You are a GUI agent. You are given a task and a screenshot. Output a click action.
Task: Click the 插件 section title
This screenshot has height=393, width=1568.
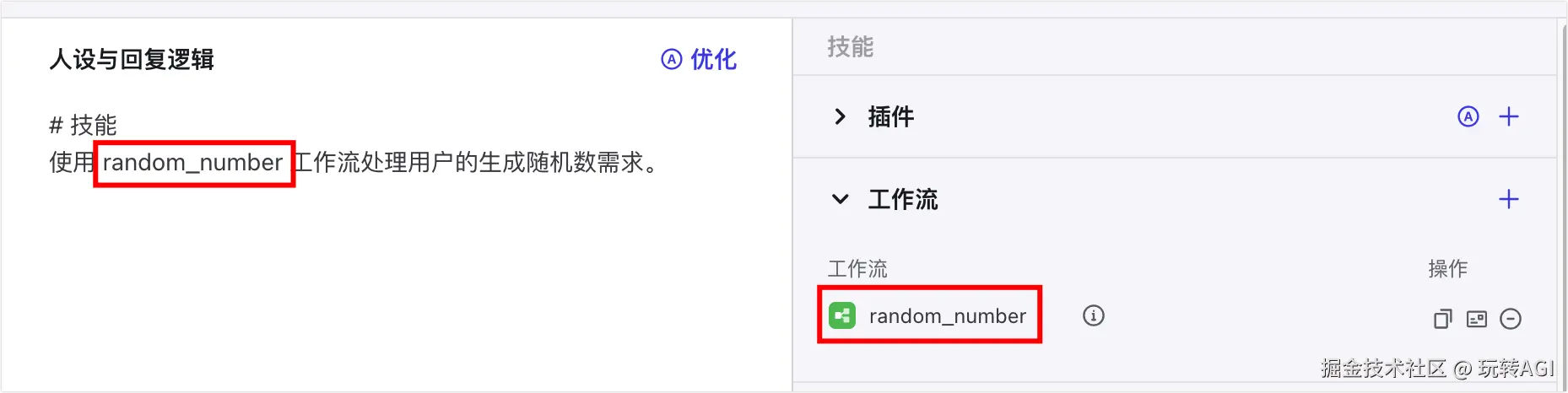point(891,116)
